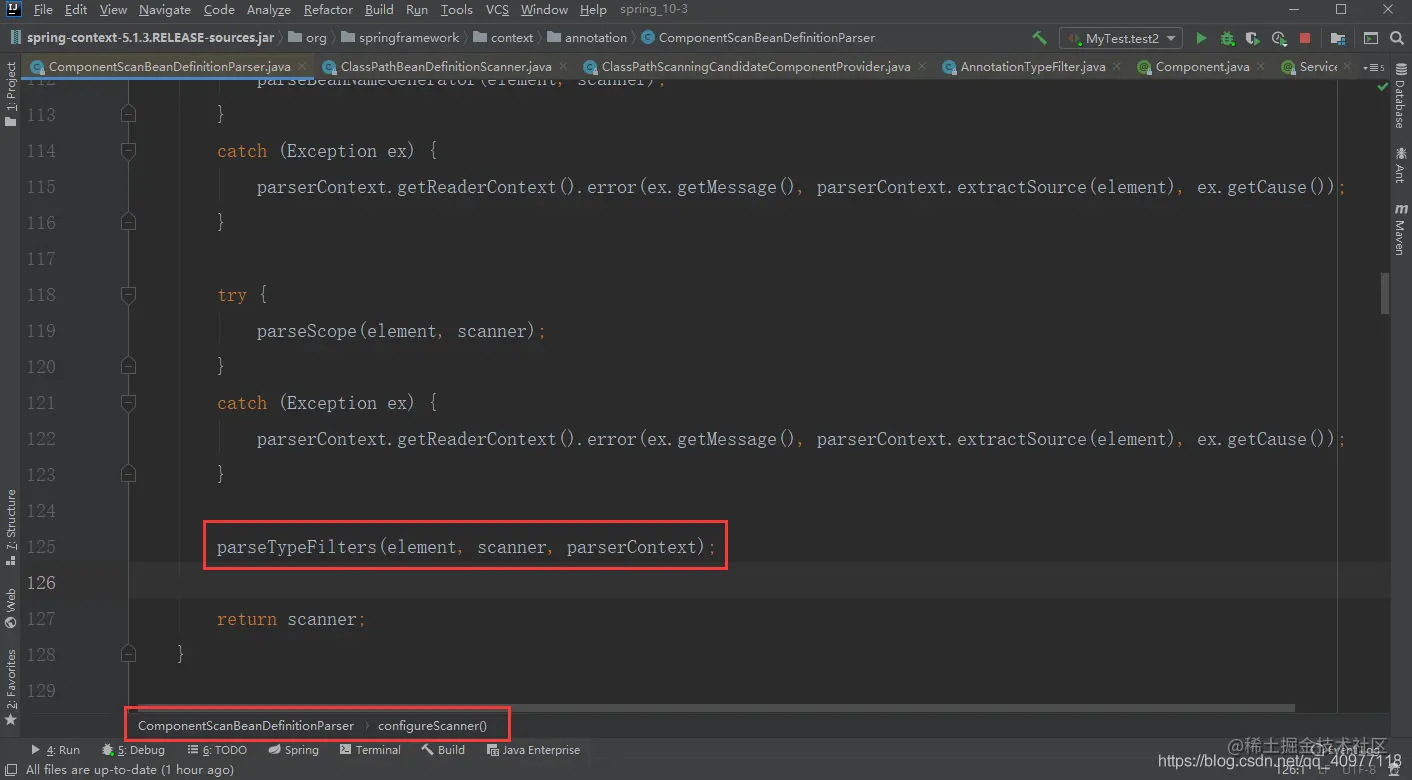Image resolution: width=1412 pixels, height=780 pixels.
Task: Click configureScanner() breadcrumb
Action: click(x=432, y=725)
